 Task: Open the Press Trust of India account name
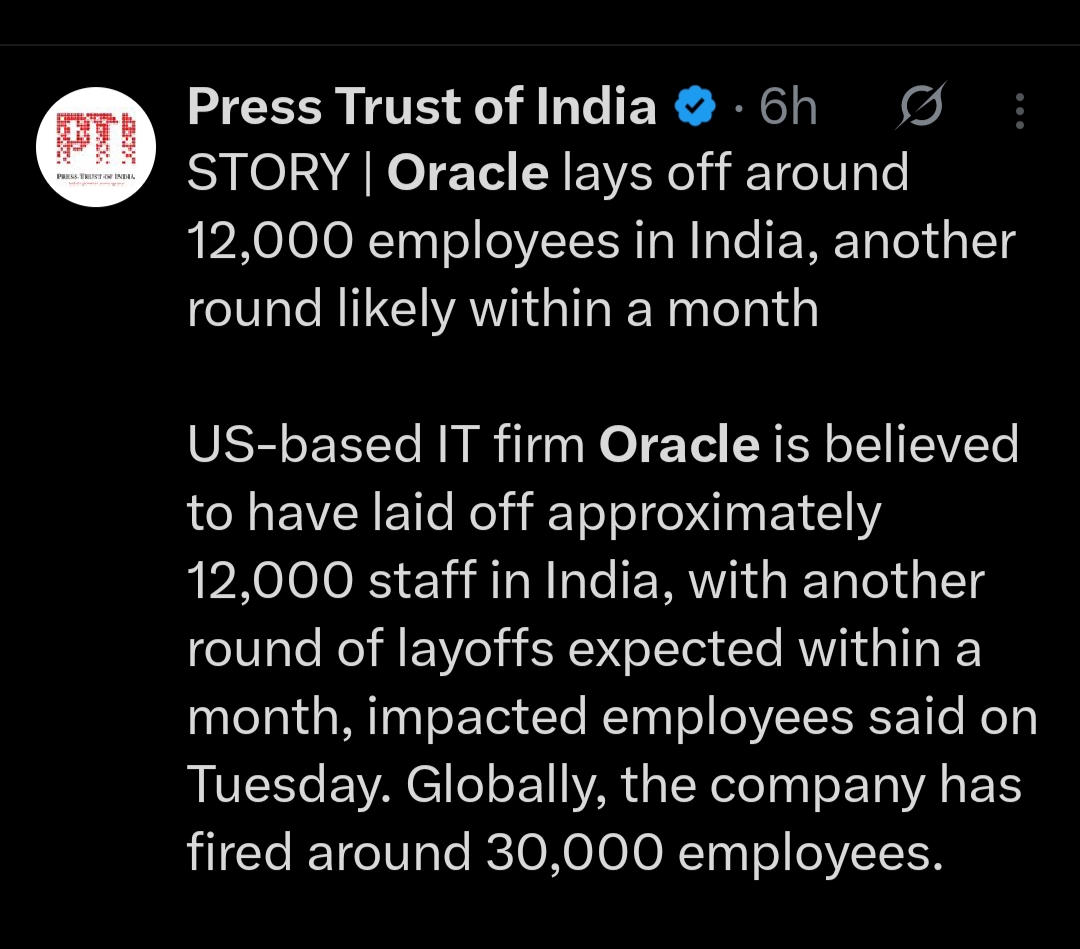[421, 106]
